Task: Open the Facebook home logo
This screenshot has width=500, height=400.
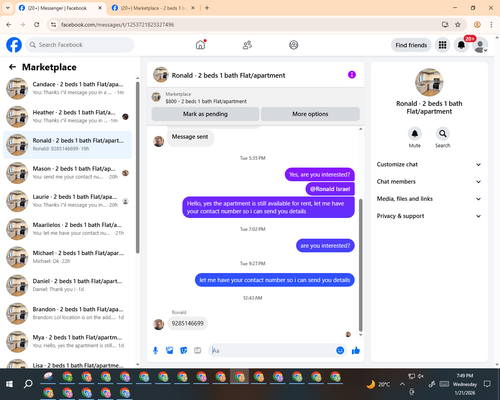Action: [x=14, y=45]
